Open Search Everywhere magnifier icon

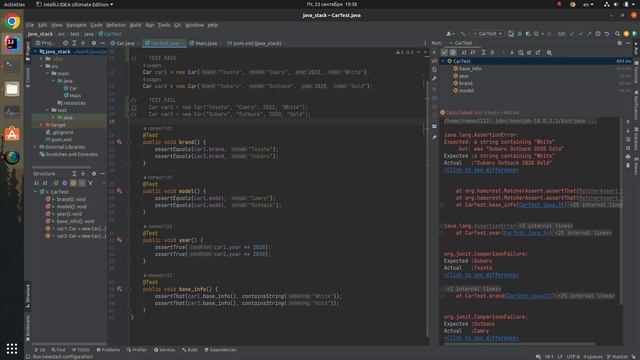[617, 34]
